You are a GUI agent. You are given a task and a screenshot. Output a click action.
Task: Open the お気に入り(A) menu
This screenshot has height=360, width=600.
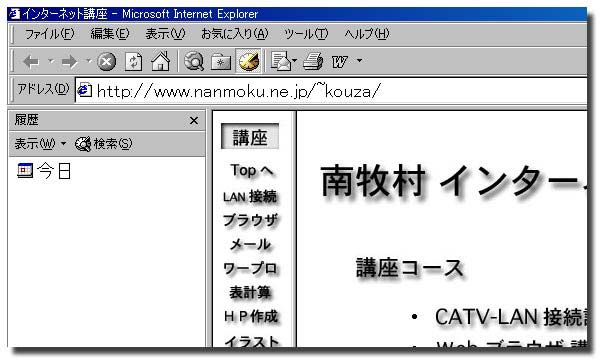[235, 34]
